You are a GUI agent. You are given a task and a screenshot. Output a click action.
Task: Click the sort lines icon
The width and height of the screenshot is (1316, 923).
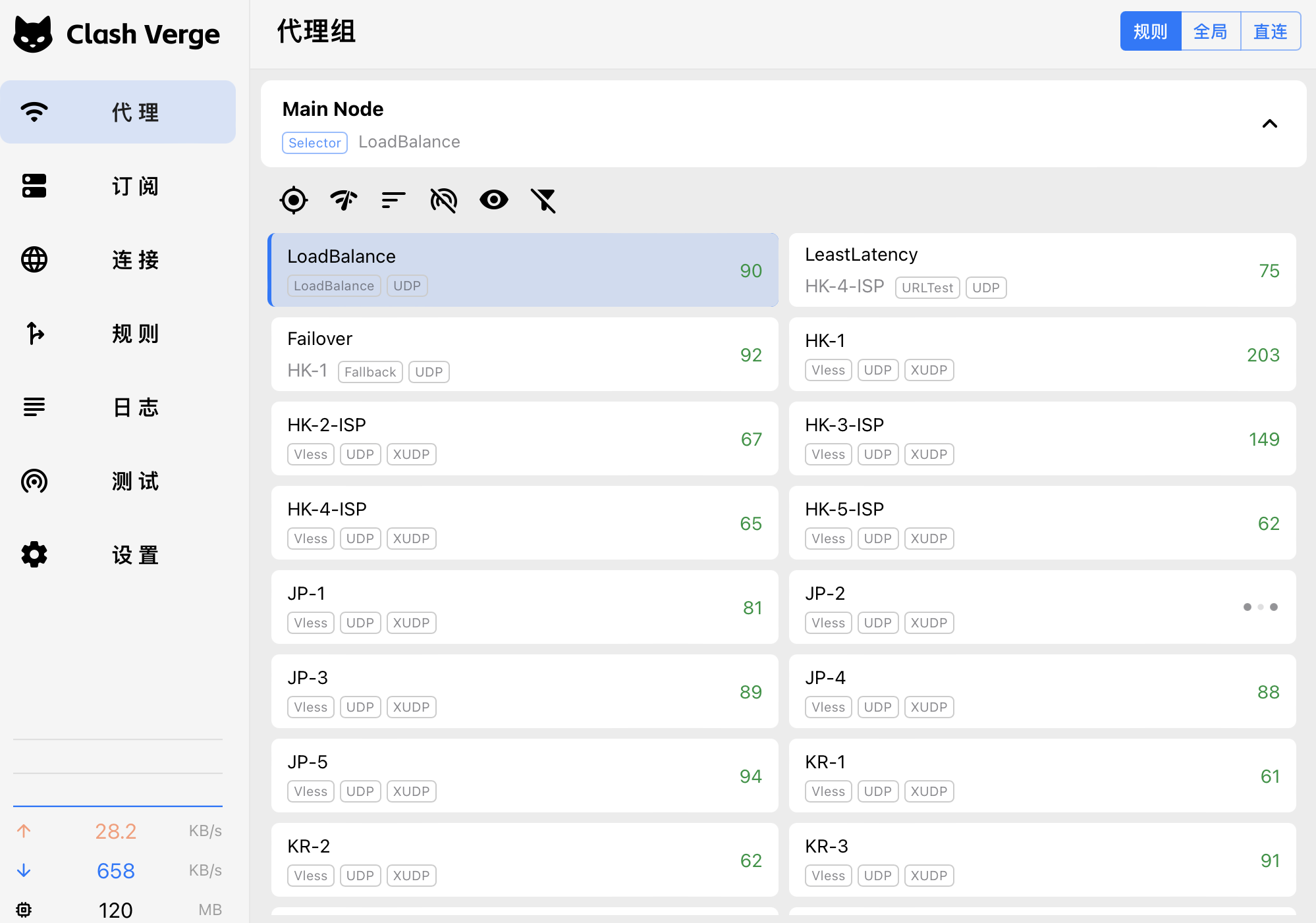(x=393, y=200)
